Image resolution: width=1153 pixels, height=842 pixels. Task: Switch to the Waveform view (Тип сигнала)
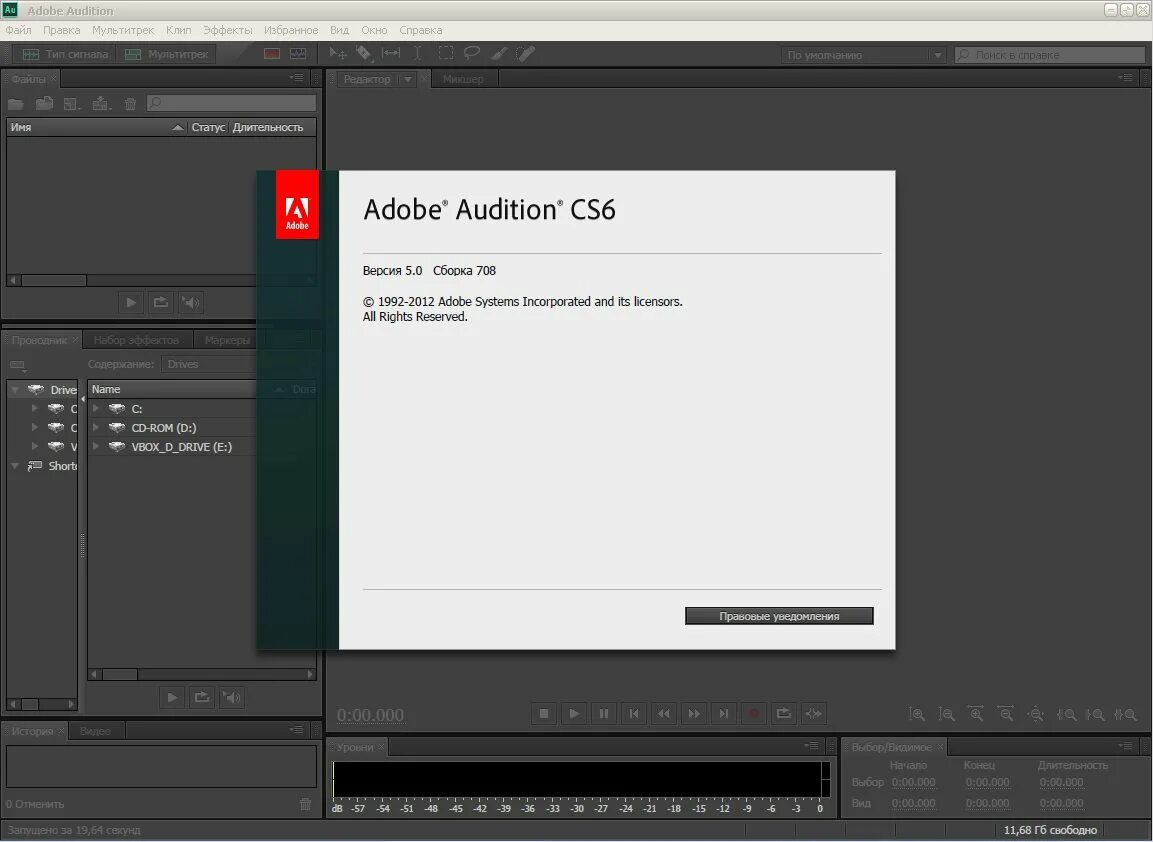(65, 54)
